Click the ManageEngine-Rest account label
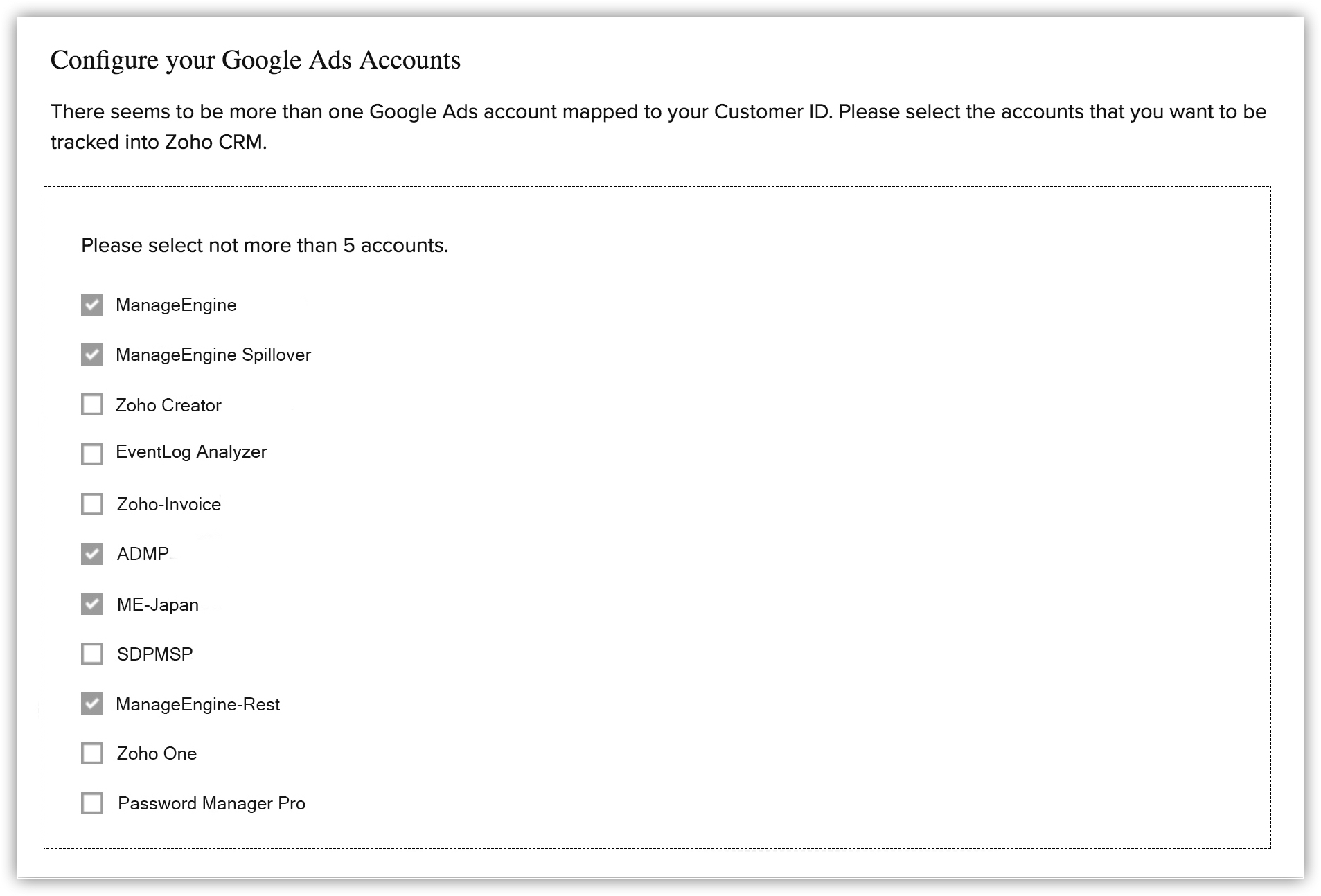The width and height of the screenshot is (1321, 896). pos(198,705)
